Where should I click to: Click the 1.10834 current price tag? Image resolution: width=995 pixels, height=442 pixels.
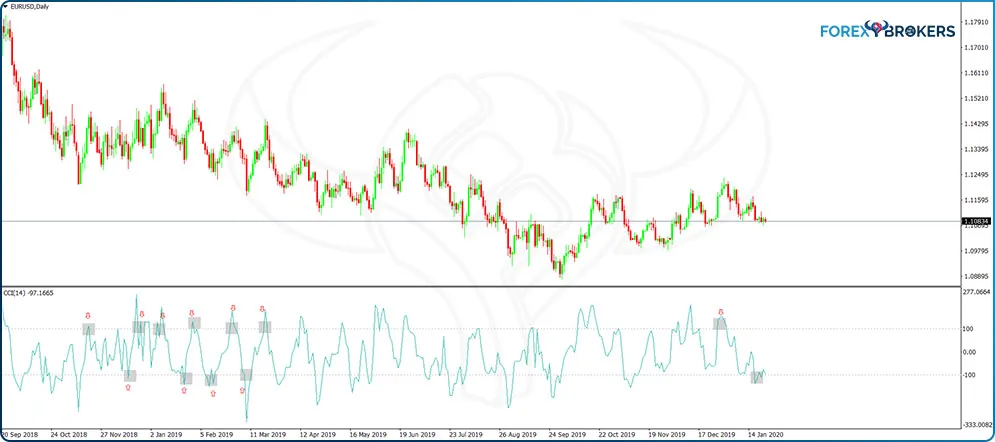(x=975, y=221)
